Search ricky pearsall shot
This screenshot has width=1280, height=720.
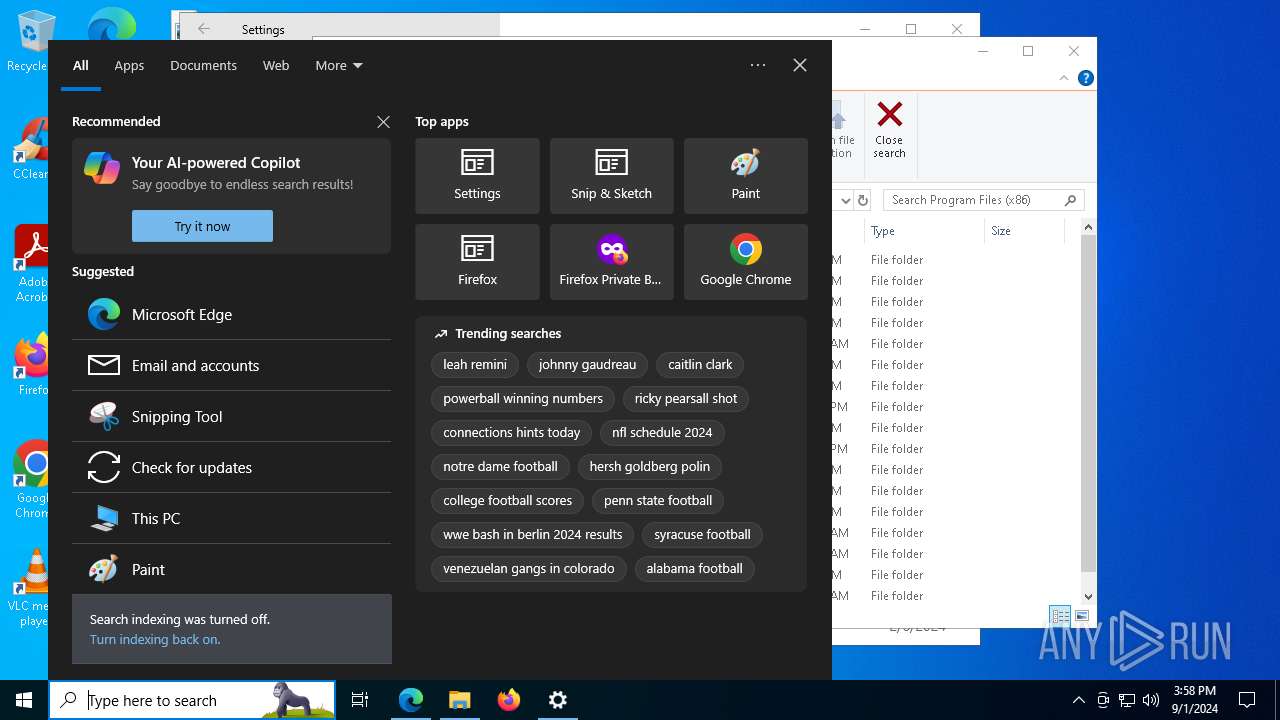[686, 398]
